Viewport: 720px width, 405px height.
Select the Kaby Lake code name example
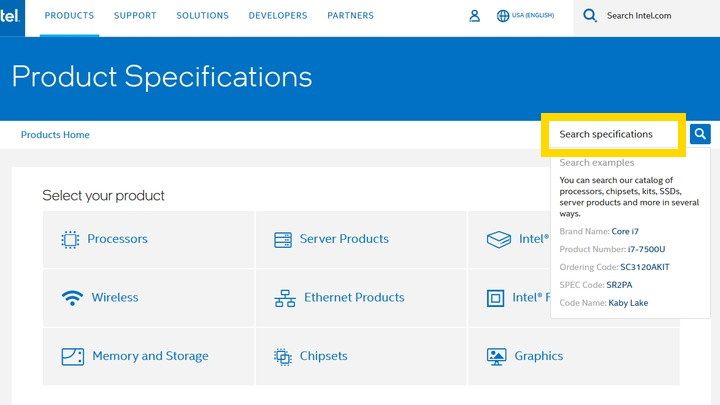click(628, 303)
